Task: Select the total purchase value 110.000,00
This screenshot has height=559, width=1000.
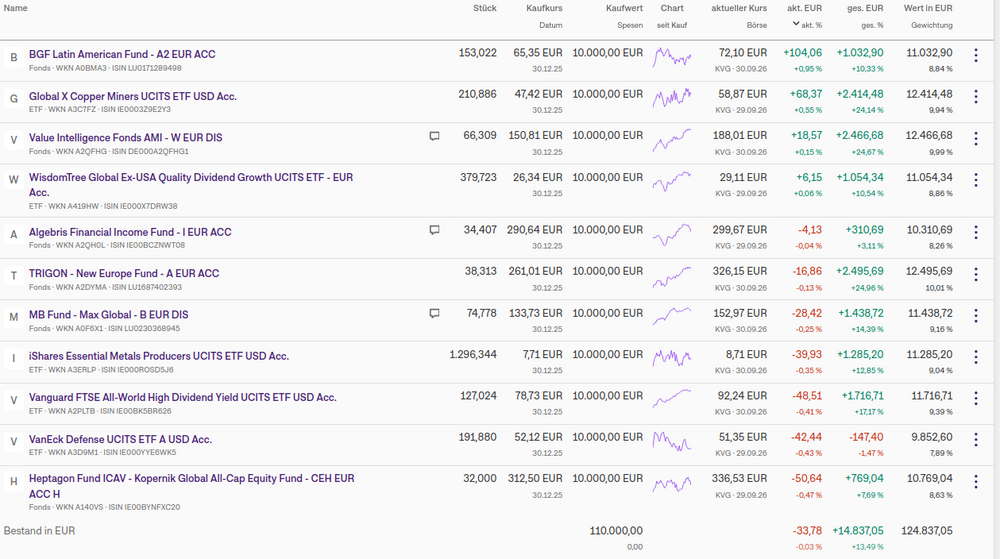Action: (x=616, y=531)
